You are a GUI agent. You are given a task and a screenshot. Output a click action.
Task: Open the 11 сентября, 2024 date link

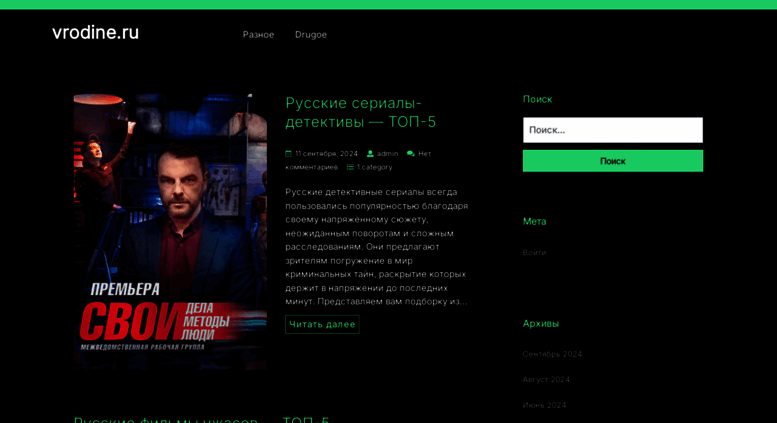tap(326, 154)
